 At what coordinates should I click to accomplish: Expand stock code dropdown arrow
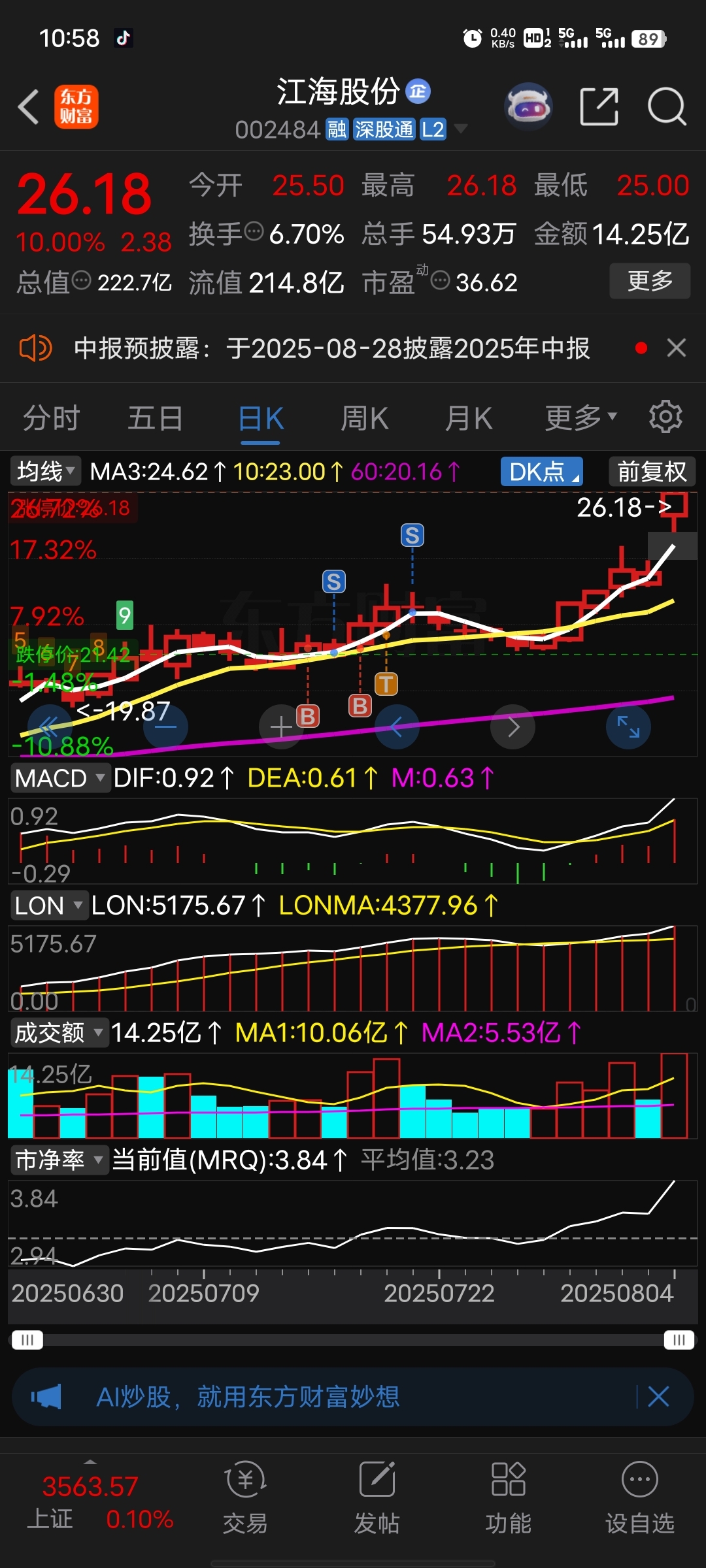click(x=461, y=129)
